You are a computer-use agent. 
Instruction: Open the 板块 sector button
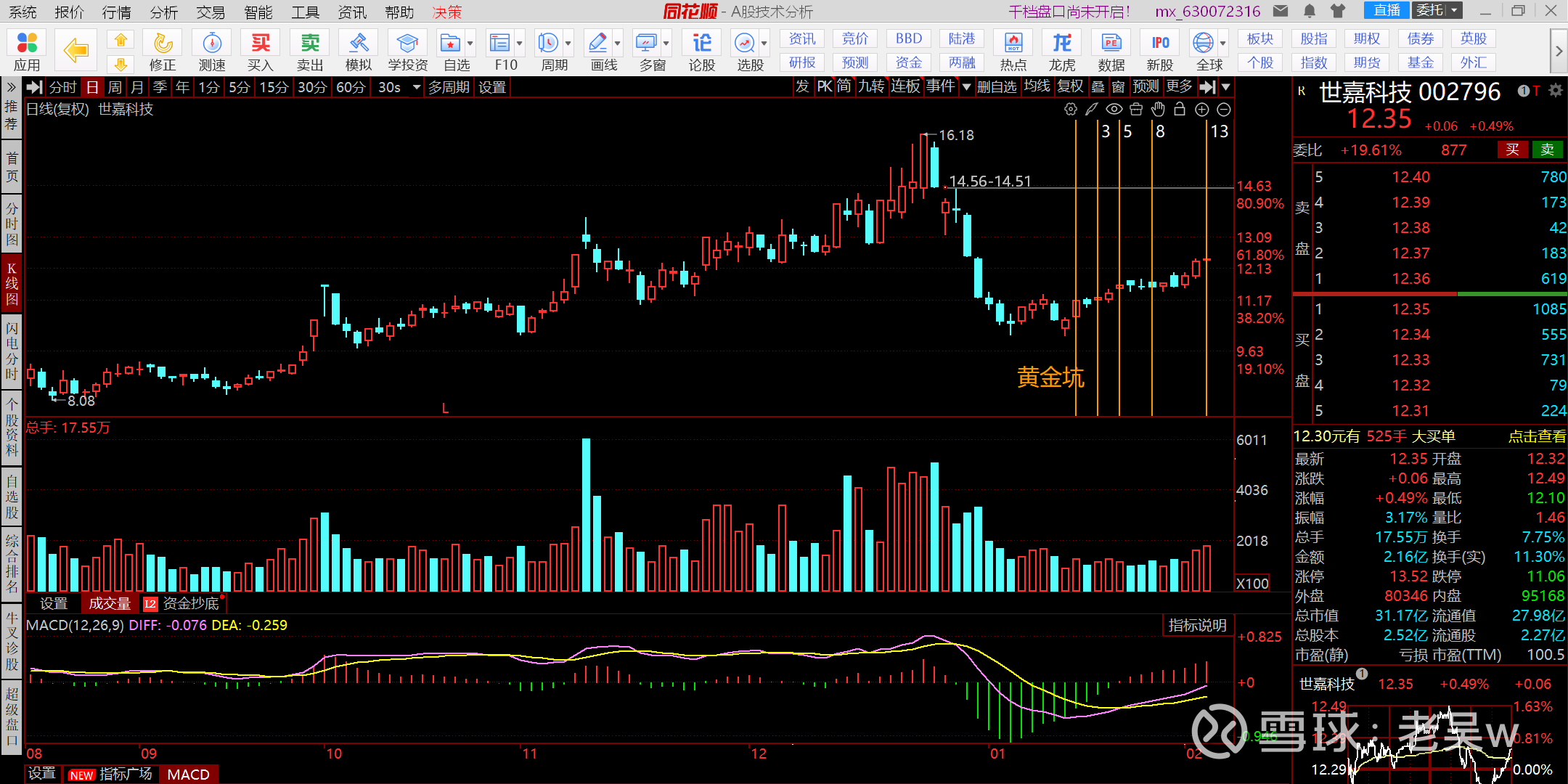(x=1260, y=38)
